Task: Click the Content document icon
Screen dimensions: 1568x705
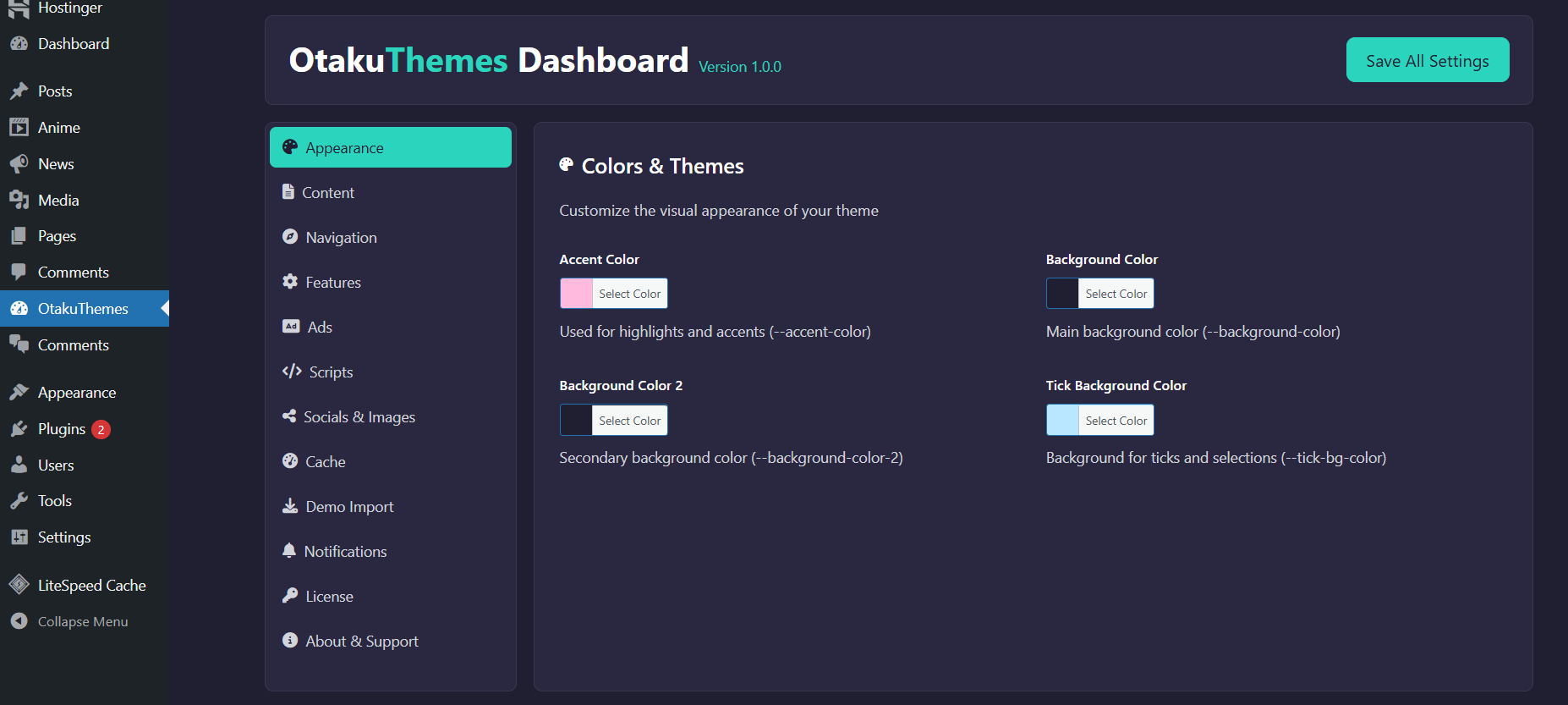Action: 288,192
